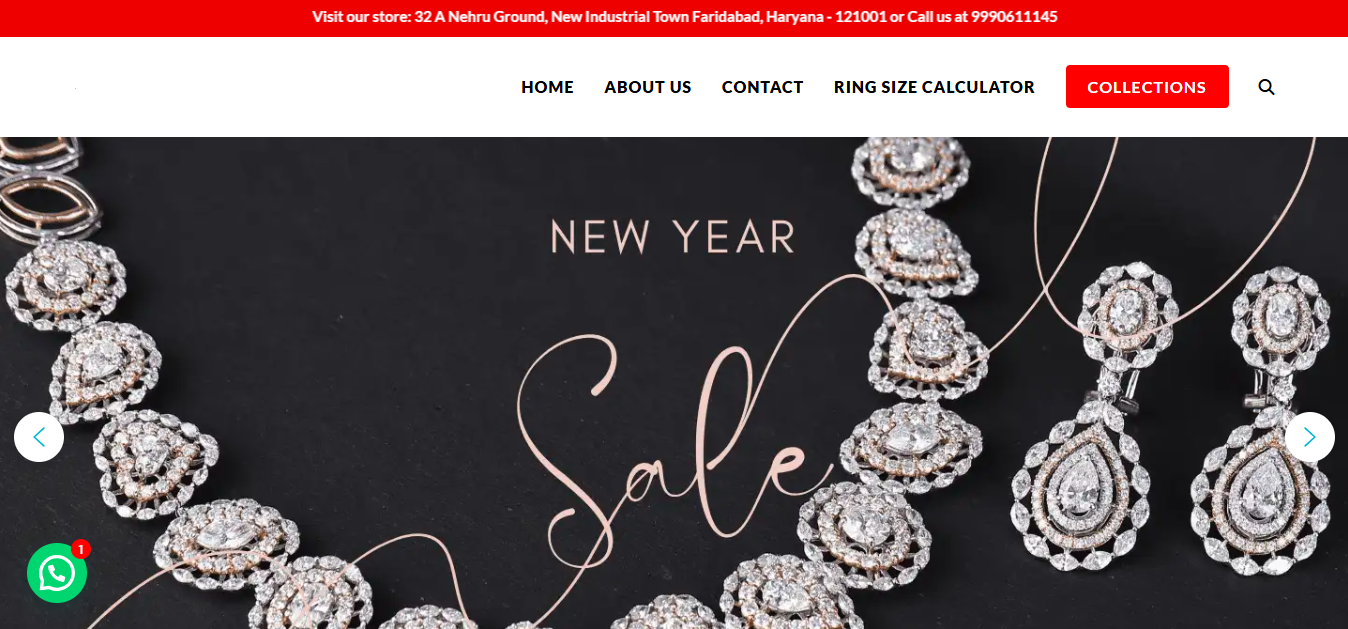Show the previous slide with left arrow
This screenshot has width=1348, height=629.
(x=39, y=437)
